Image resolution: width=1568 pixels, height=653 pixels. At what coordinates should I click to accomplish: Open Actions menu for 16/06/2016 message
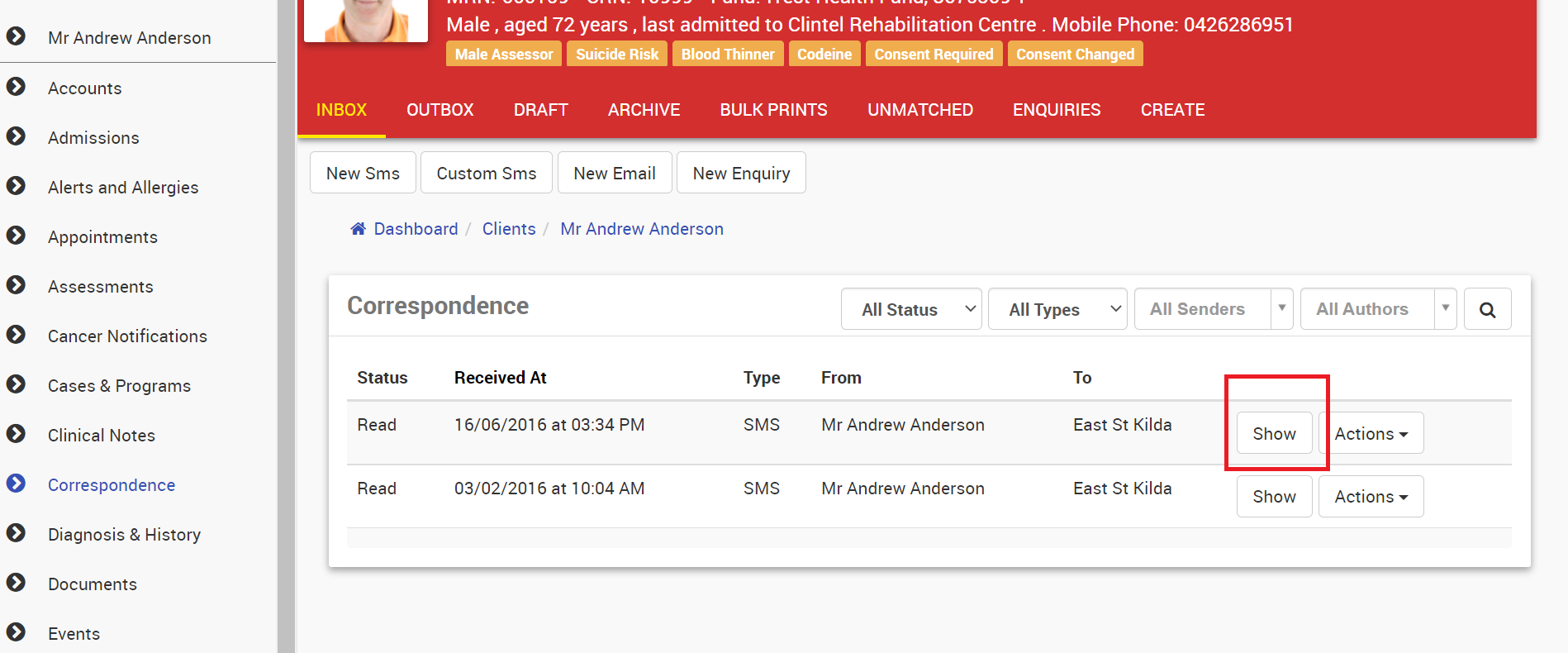tap(1371, 433)
